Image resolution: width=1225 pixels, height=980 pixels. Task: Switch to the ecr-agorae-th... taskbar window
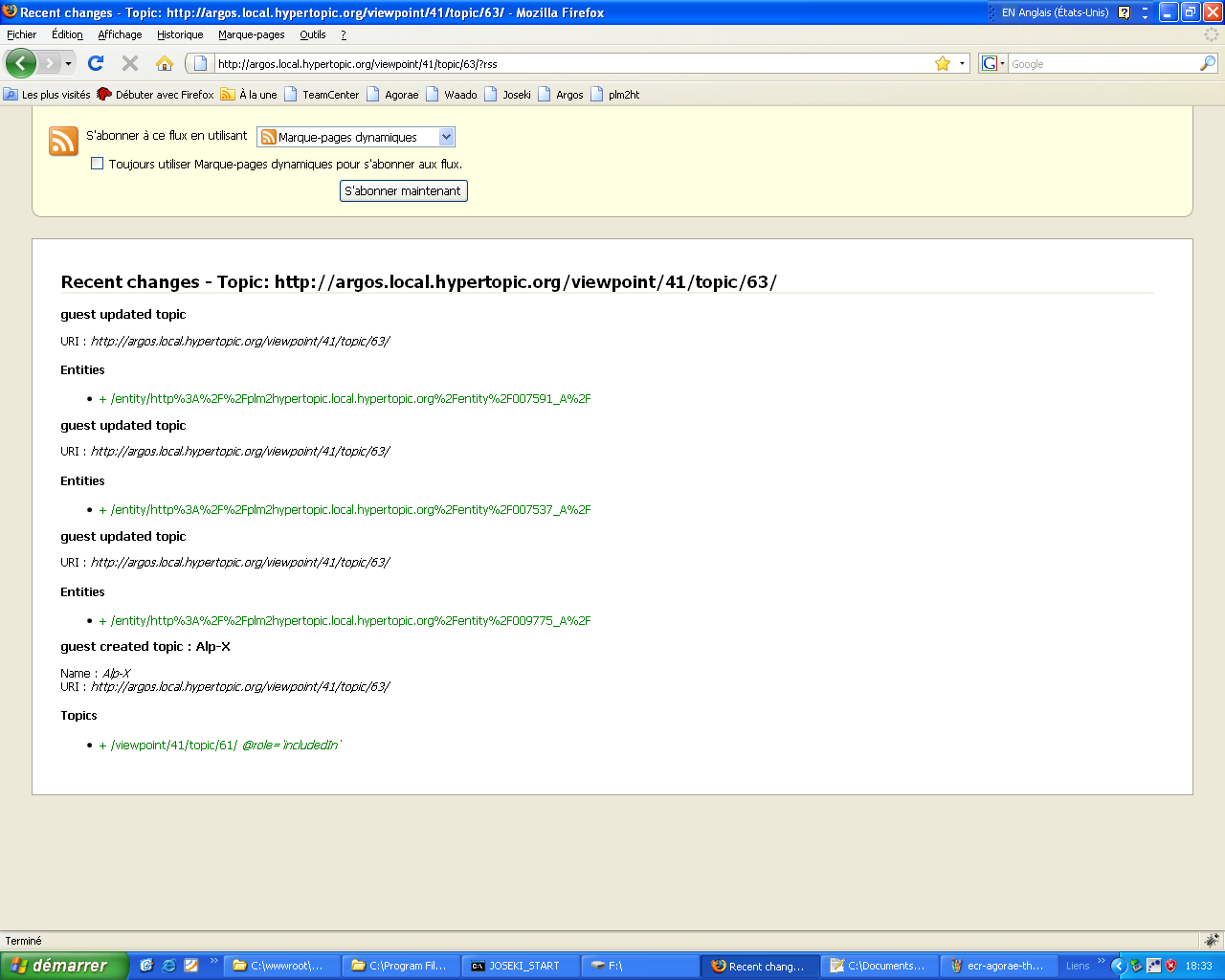click(998, 966)
